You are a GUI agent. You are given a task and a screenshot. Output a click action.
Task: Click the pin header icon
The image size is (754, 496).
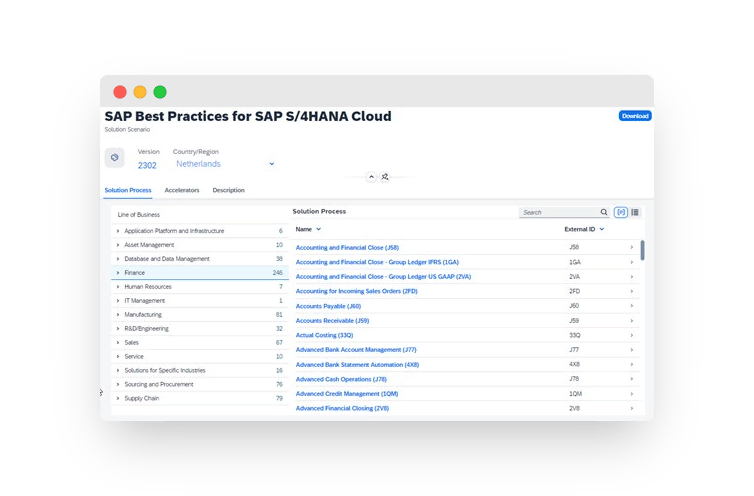pos(385,177)
